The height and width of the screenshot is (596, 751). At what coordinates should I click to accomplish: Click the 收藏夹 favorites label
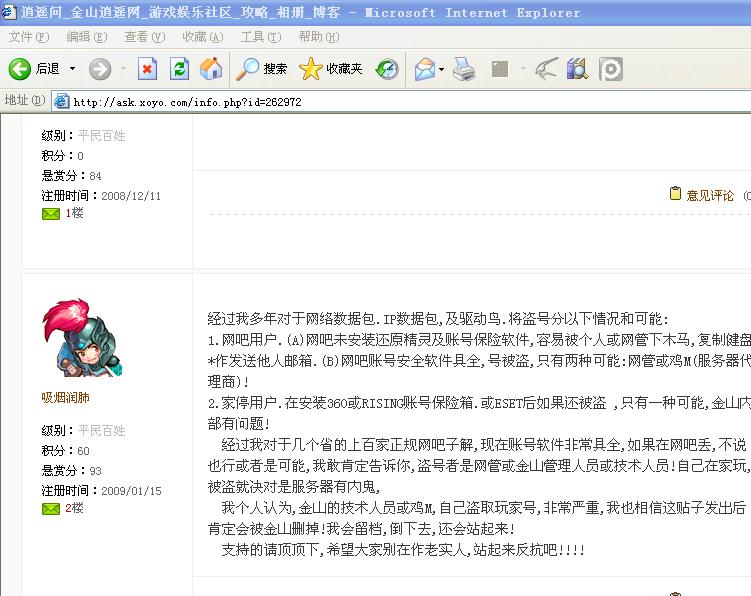(344, 69)
